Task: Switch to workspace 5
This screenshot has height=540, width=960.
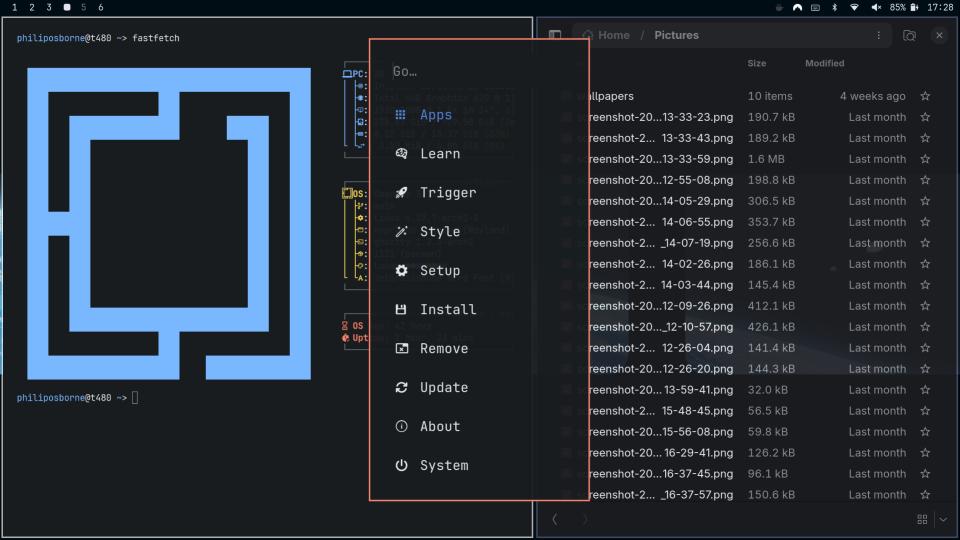Action: (83, 7)
